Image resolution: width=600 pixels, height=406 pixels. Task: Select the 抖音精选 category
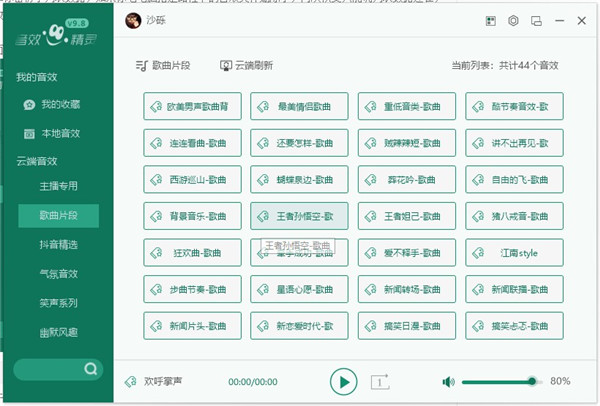point(58,244)
